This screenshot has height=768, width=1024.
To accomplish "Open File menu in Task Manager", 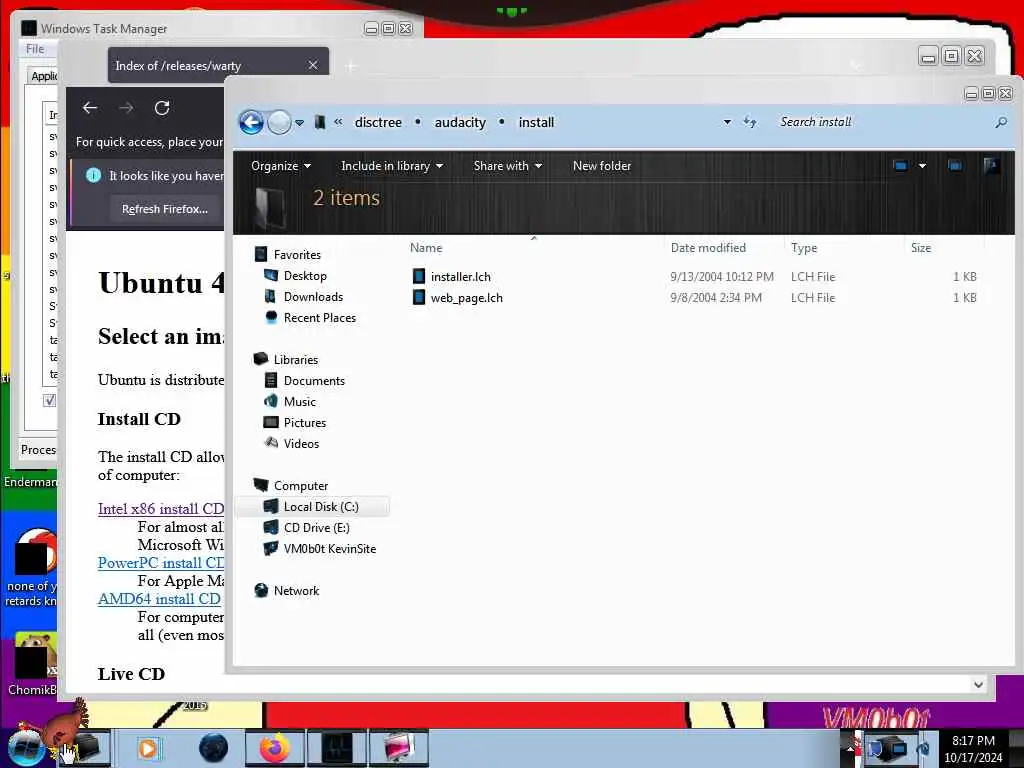I will tap(35, 49).
